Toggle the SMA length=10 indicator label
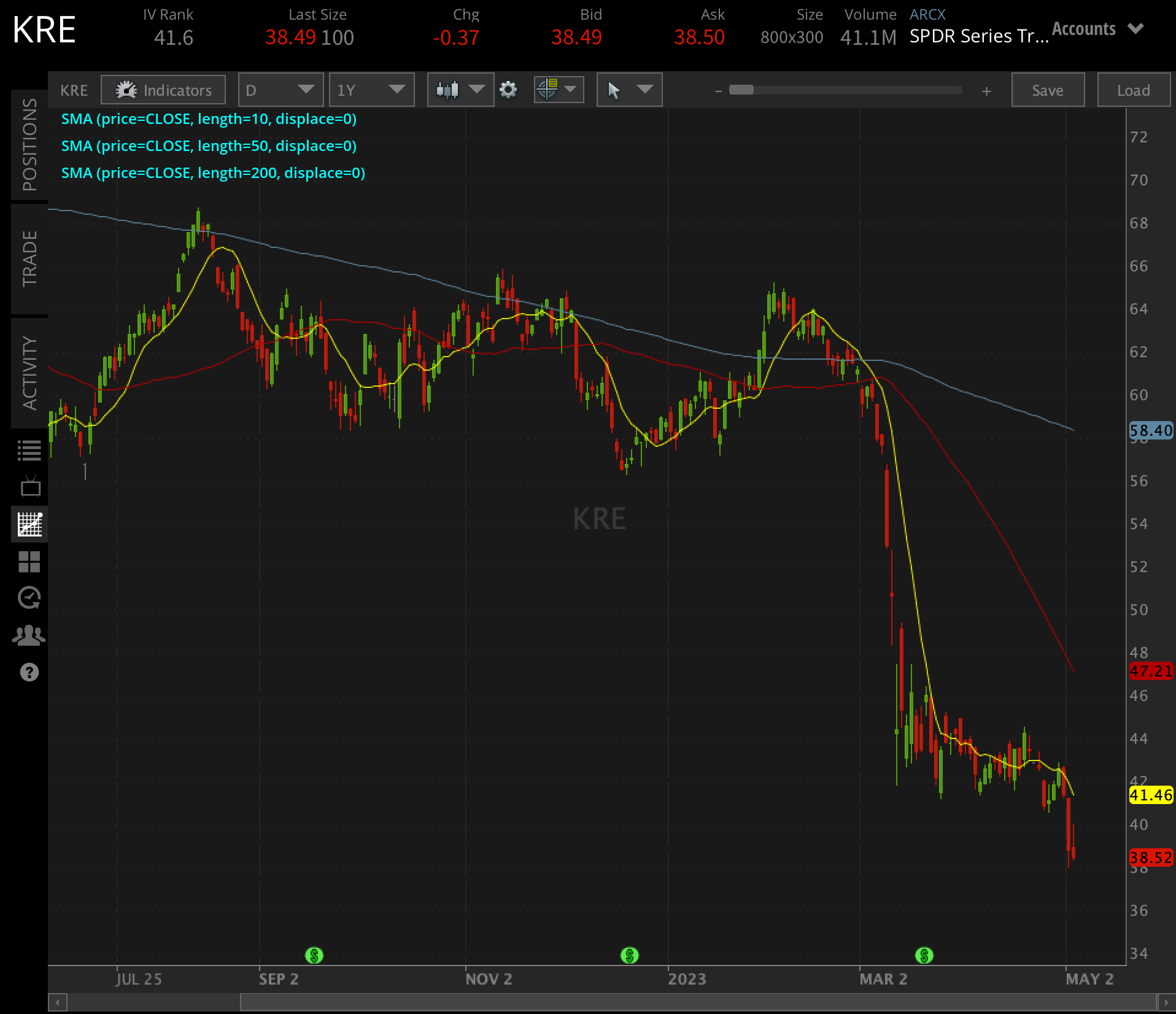Image resolution: width=1176 pixels, height=1014 pixels. click(210, 119)
